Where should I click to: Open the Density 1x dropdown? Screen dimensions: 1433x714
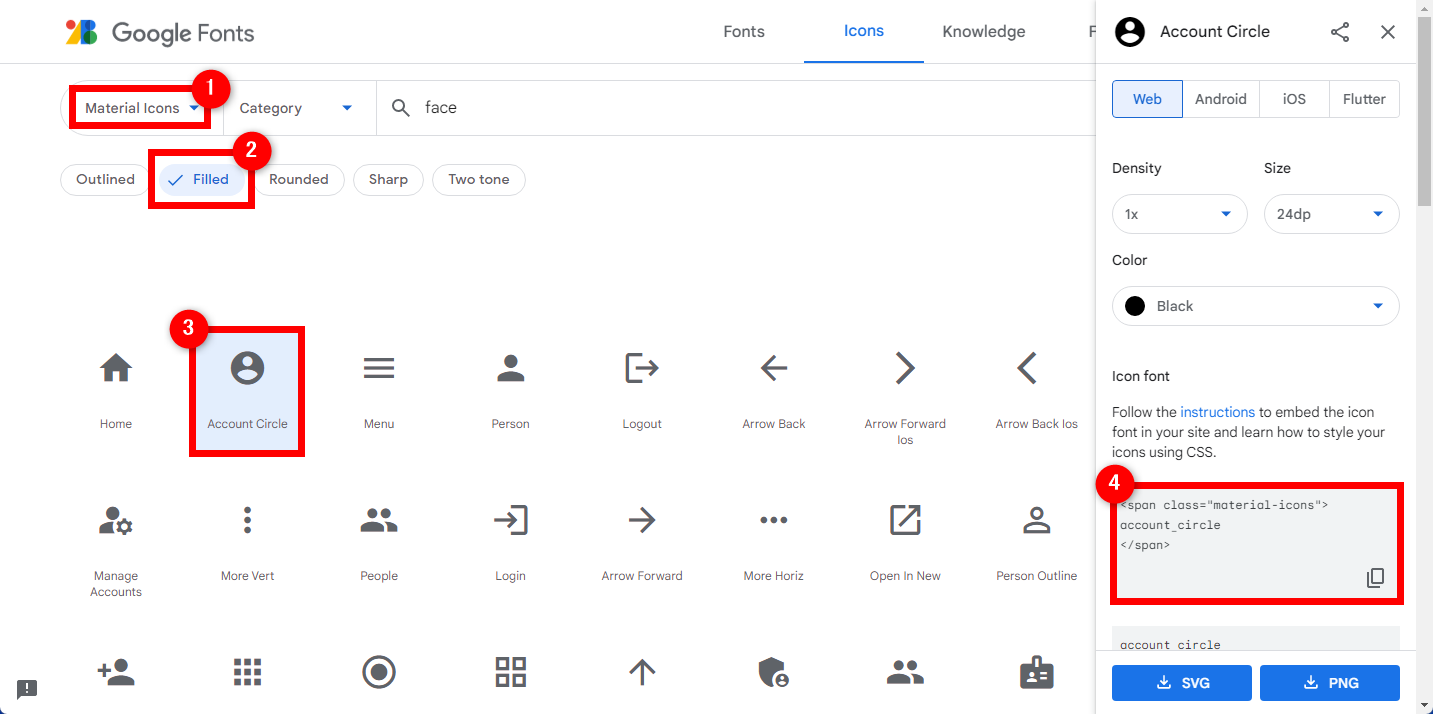coord(1180,214)
